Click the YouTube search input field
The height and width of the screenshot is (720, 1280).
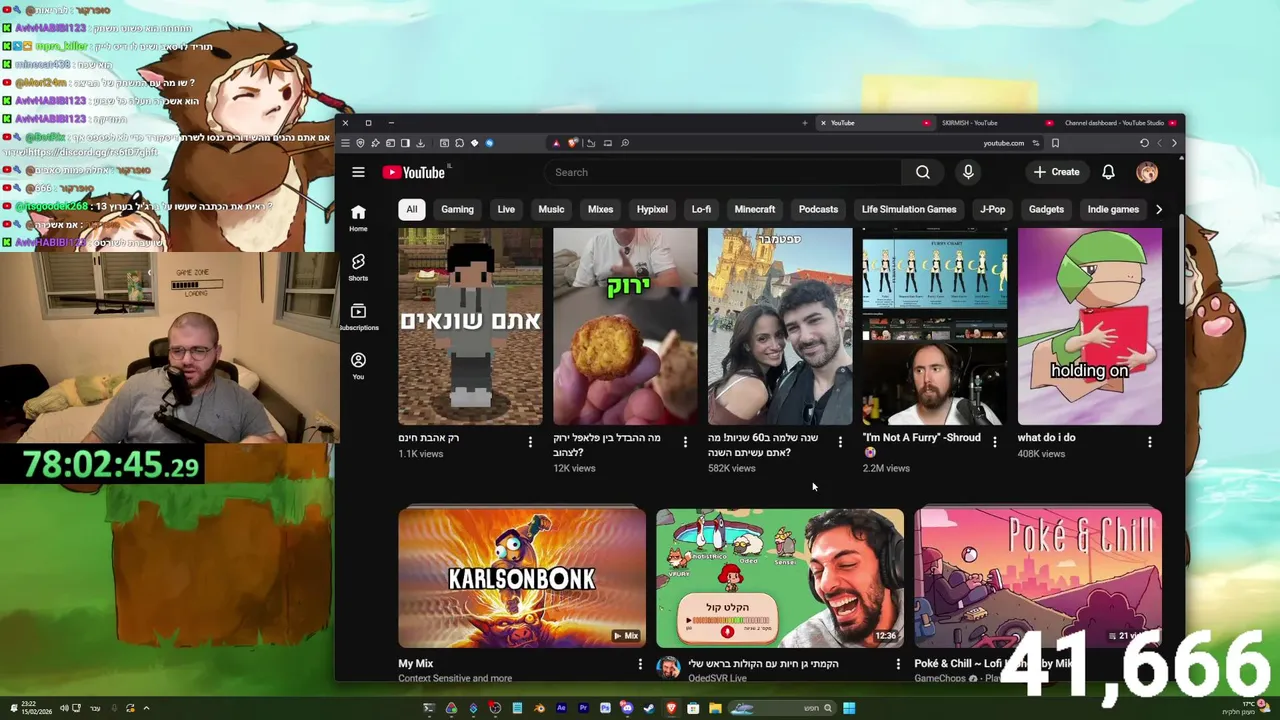click(724, 172)
